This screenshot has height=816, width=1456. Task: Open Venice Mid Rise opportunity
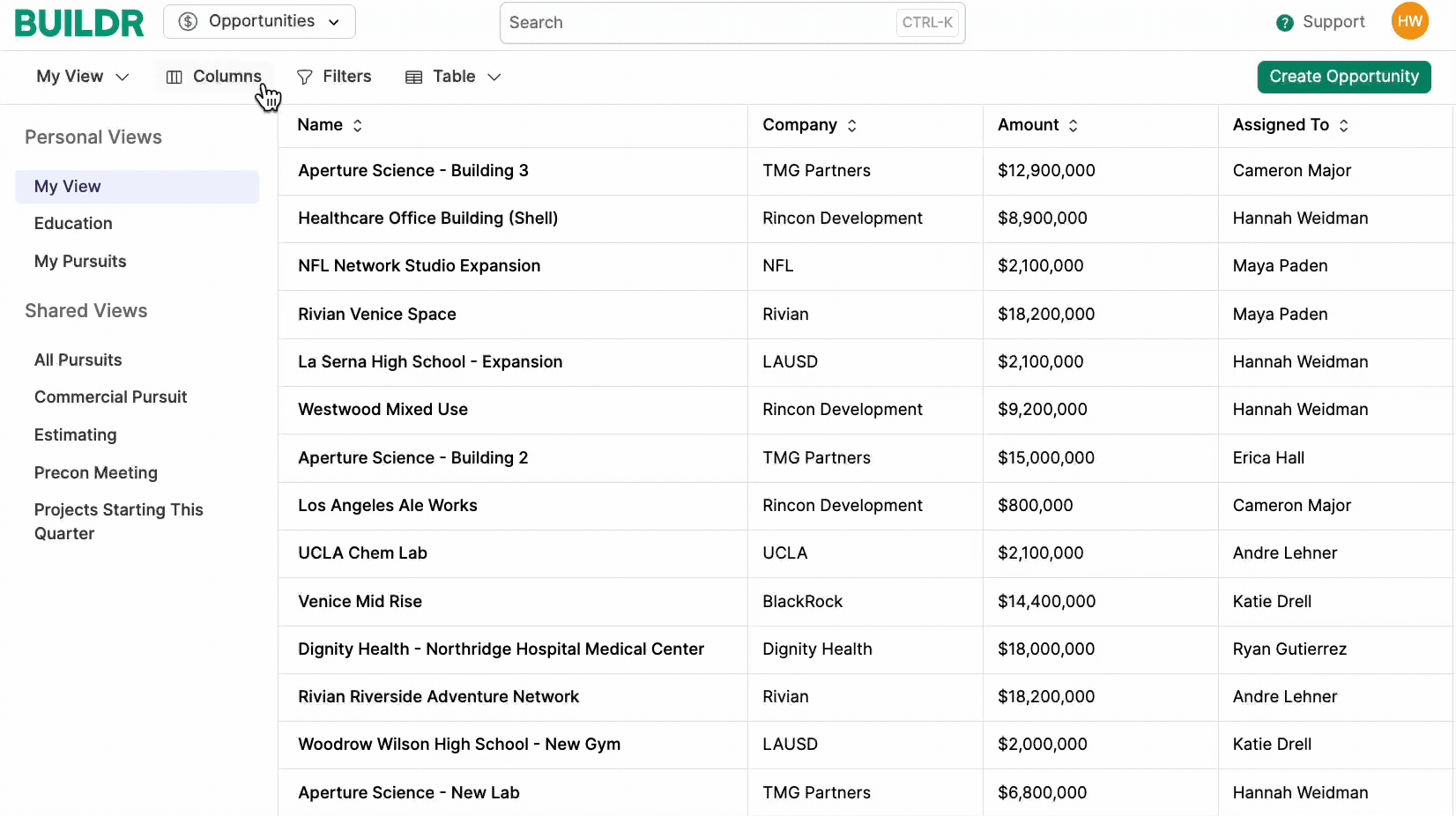coord(360,602)
